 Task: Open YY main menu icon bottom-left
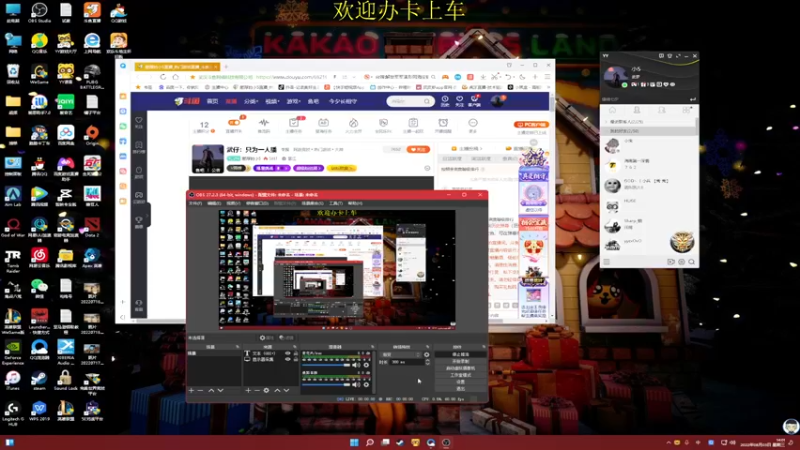click(x=607, y=262)
